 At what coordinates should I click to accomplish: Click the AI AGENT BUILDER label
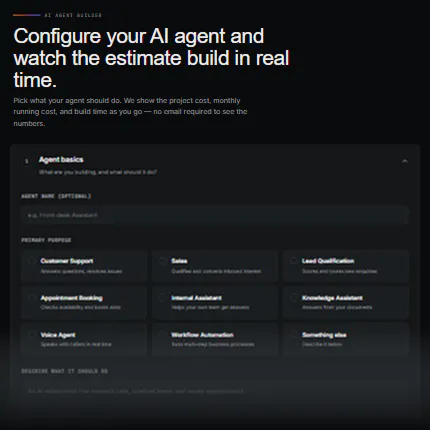(73, 15)
